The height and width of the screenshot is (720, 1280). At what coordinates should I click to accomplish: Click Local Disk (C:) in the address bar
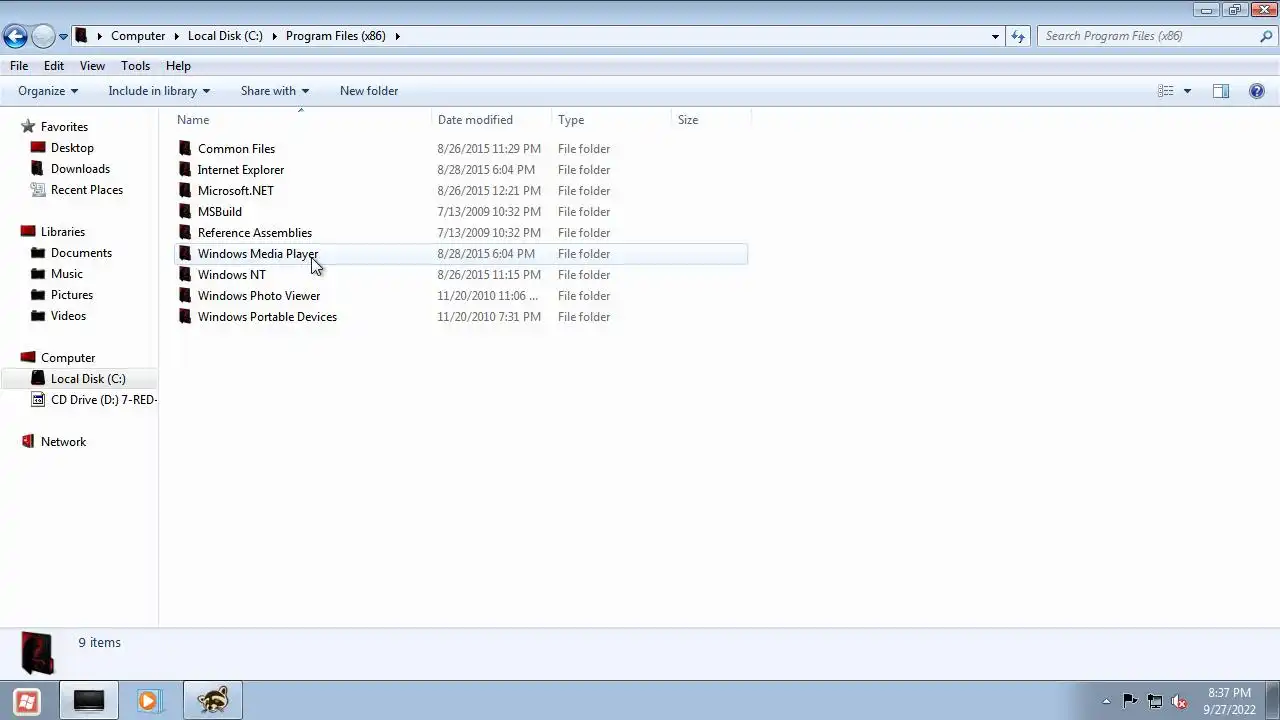(225, 36)
